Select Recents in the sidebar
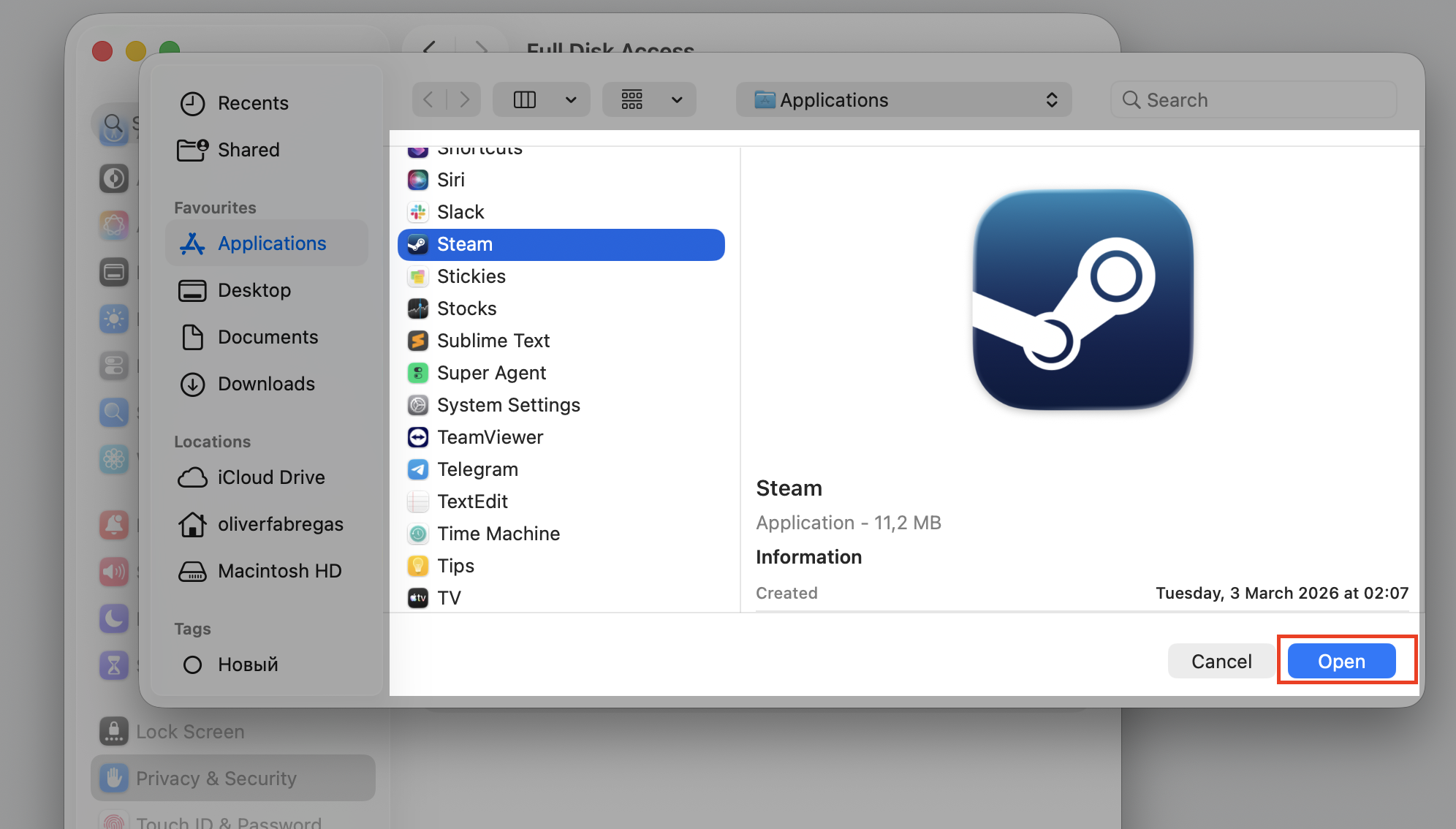This screenshot has width=1456, height=829. click(x=267, y=103)
